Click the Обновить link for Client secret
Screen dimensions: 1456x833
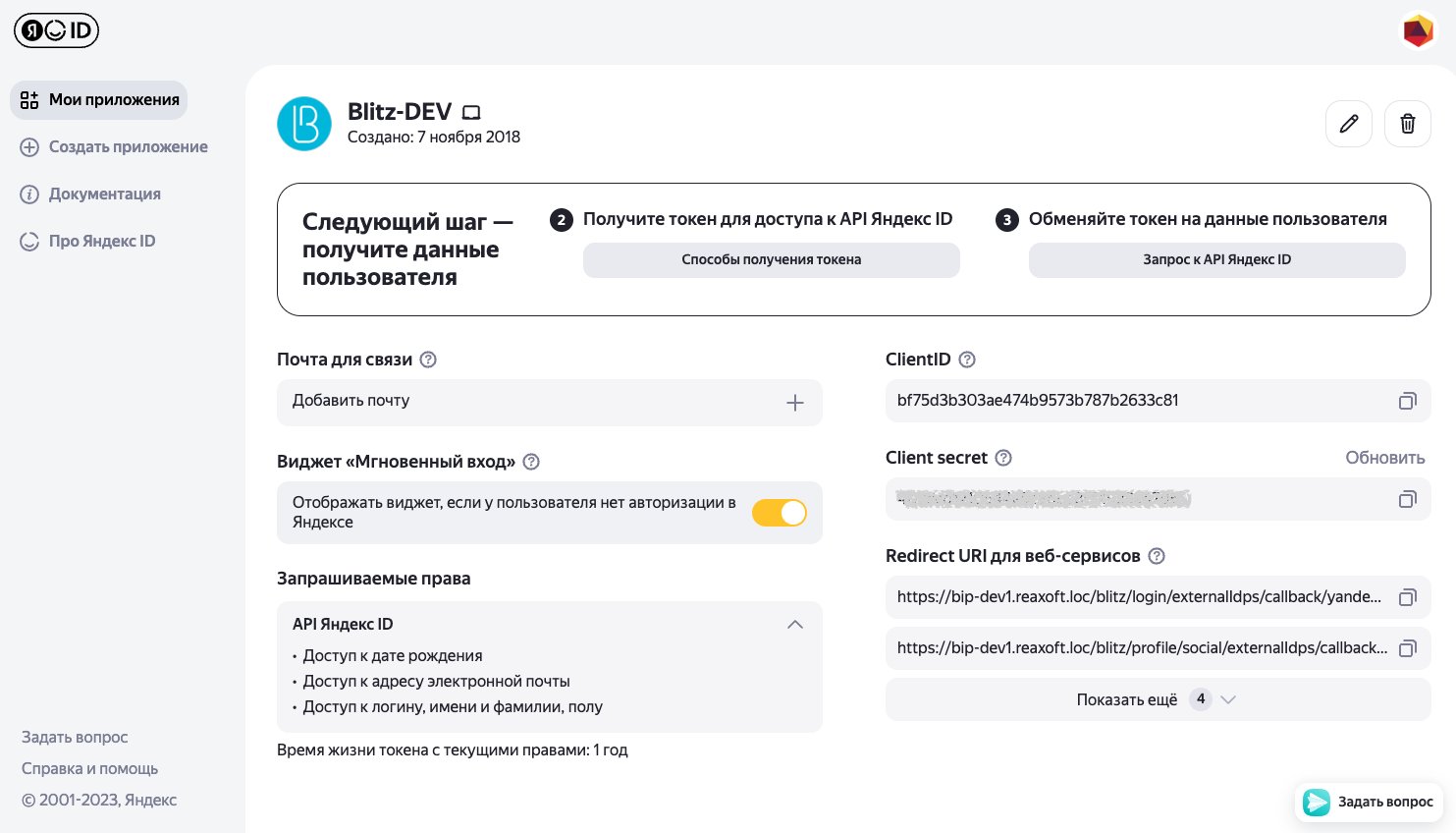click(x=1384, y=458)
